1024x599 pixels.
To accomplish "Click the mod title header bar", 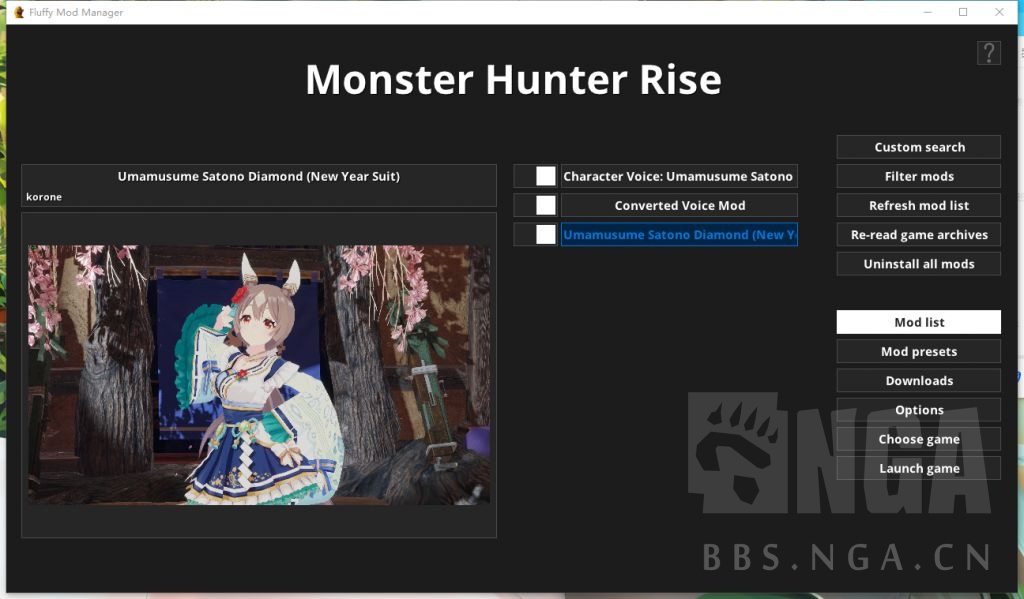I will (258, 176).
